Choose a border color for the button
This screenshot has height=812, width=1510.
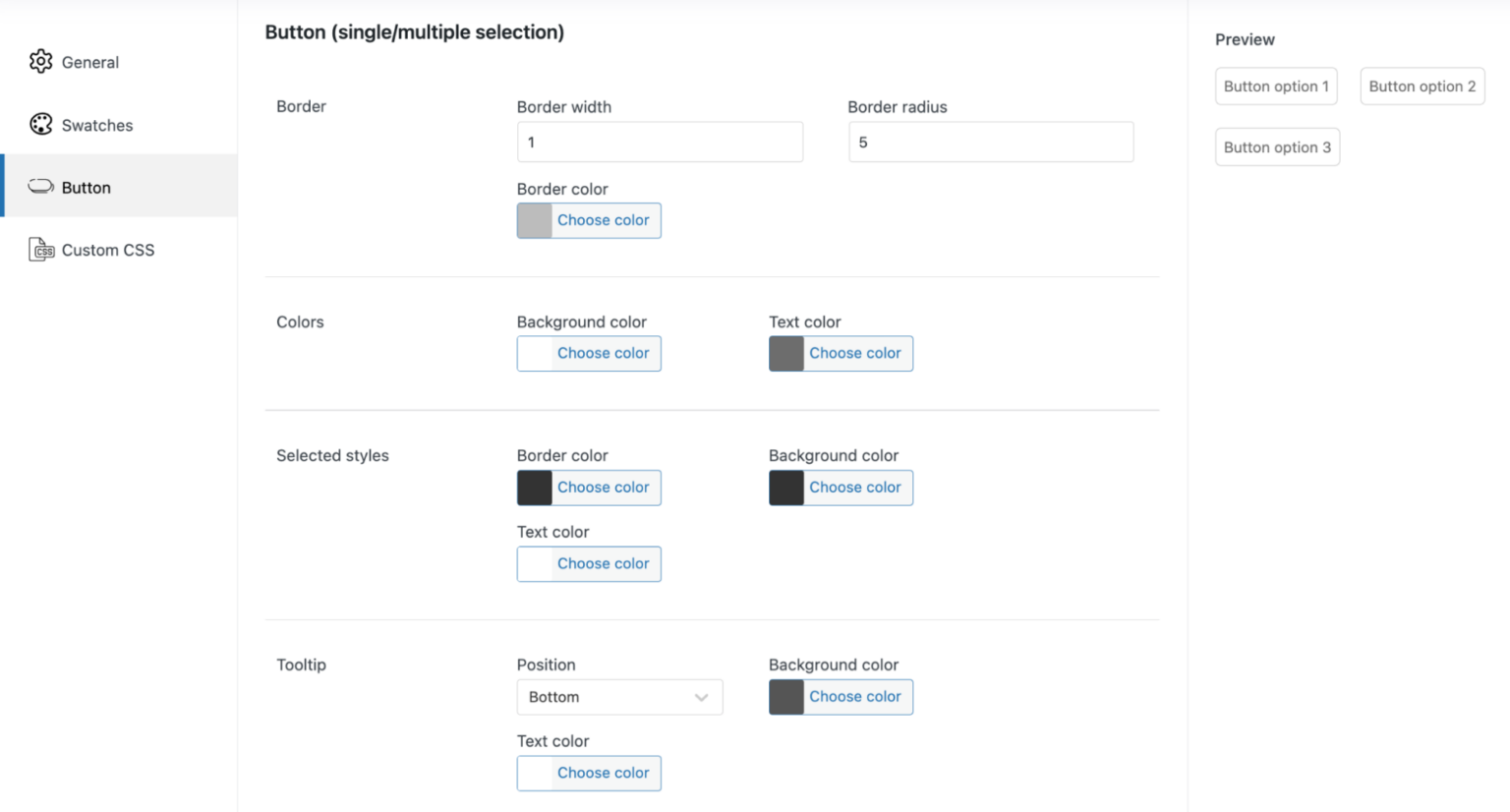click(x=603, y=220)
